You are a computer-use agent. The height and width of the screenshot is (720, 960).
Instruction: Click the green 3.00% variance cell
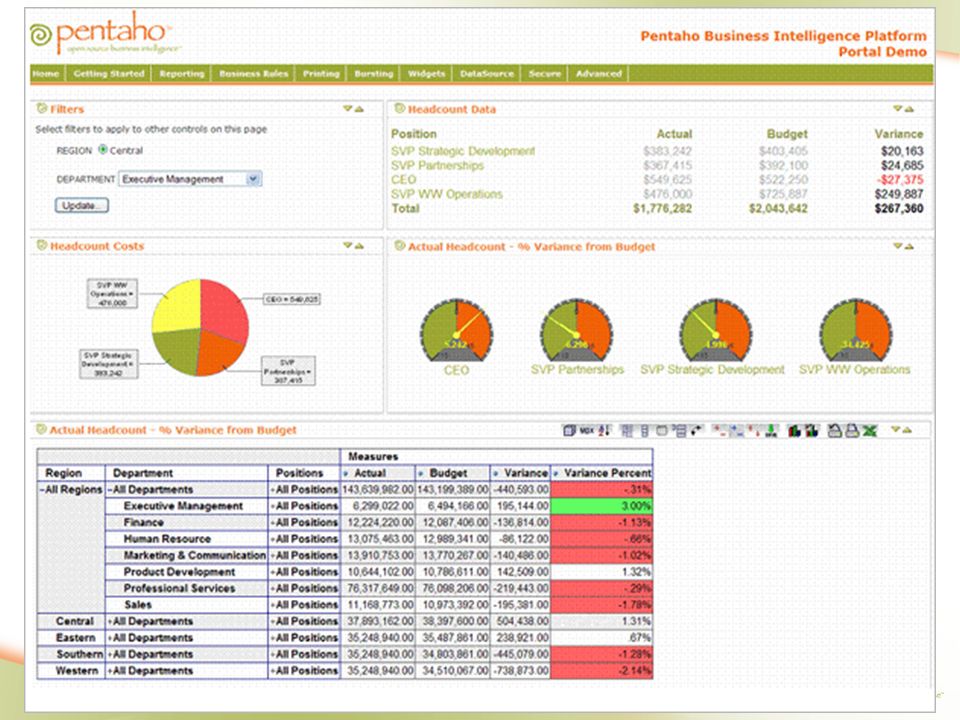point(601,506)
